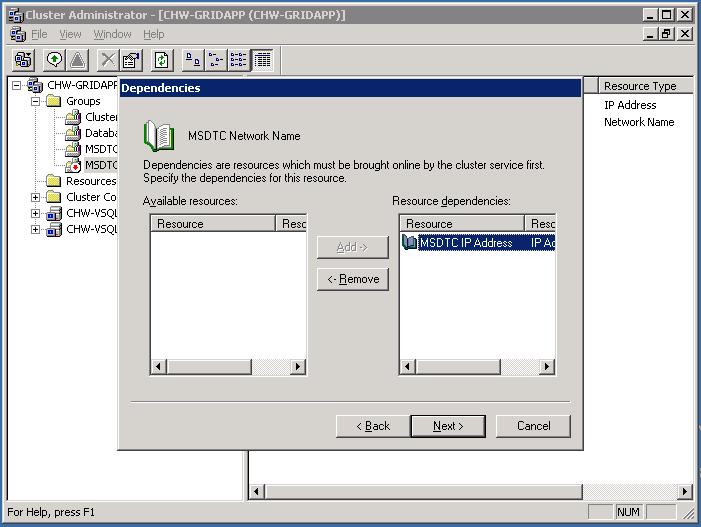Select the Cluster... group in the tree
Viewport: 701px width, 527px height.
click(101, 117)
